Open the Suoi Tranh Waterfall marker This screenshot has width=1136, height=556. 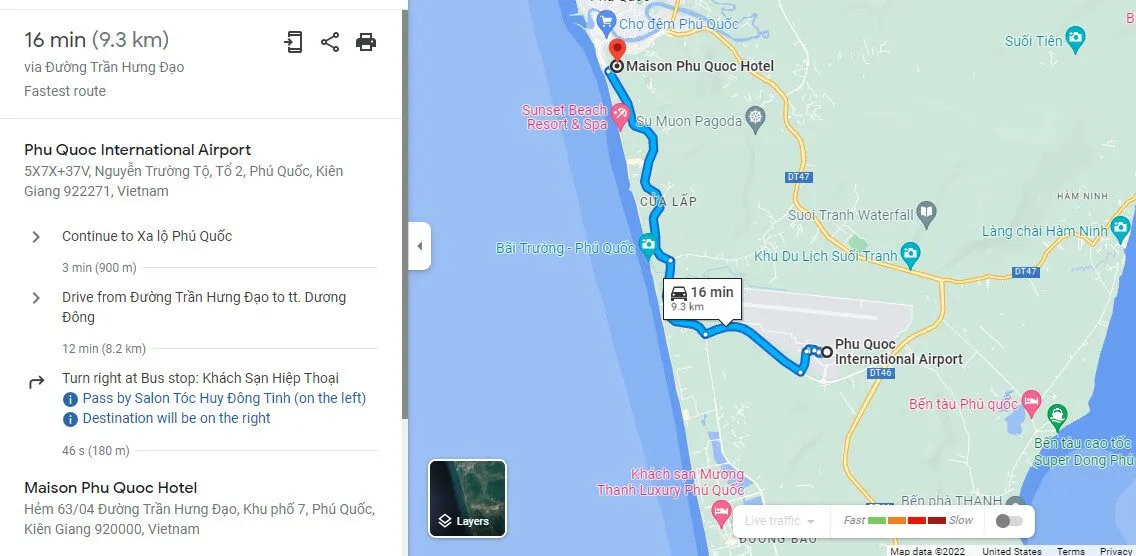[927, 215]
